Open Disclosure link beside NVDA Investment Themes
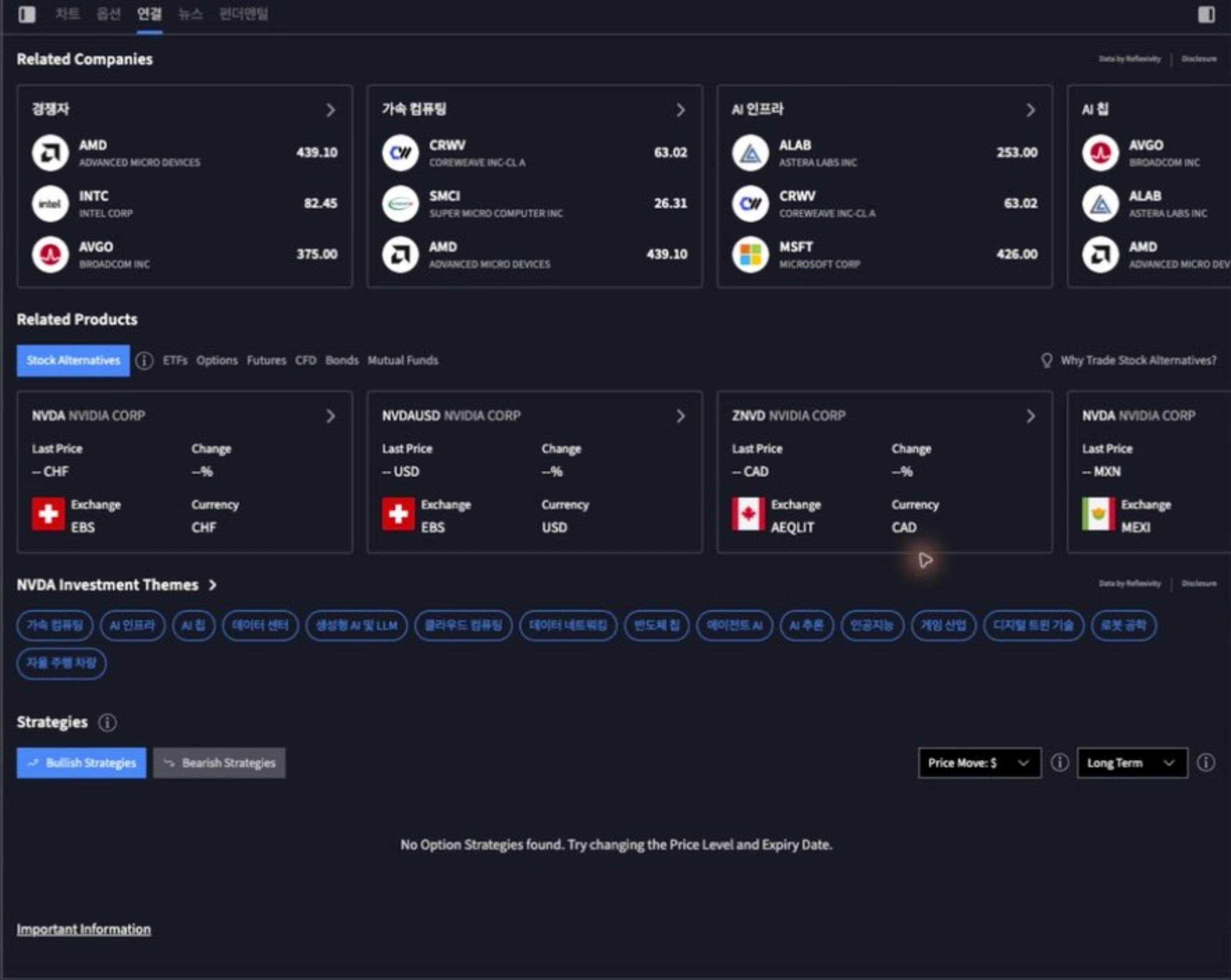The height and width of the screenshot is (980, 1231). (1199, 583)
